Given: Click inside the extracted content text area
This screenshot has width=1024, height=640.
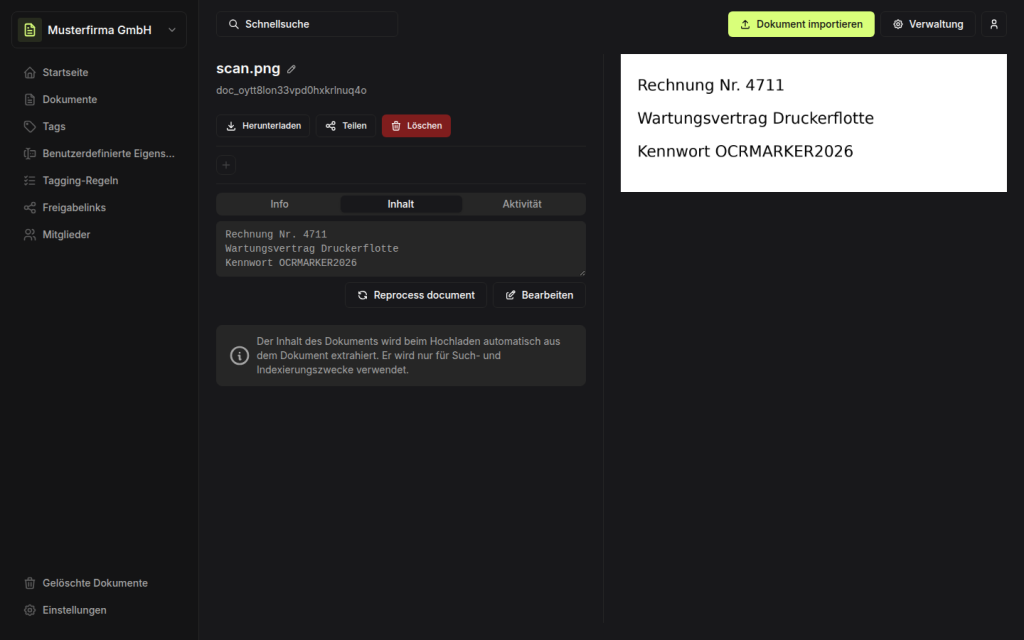Looking at the screenshot, I should (401, 249).
